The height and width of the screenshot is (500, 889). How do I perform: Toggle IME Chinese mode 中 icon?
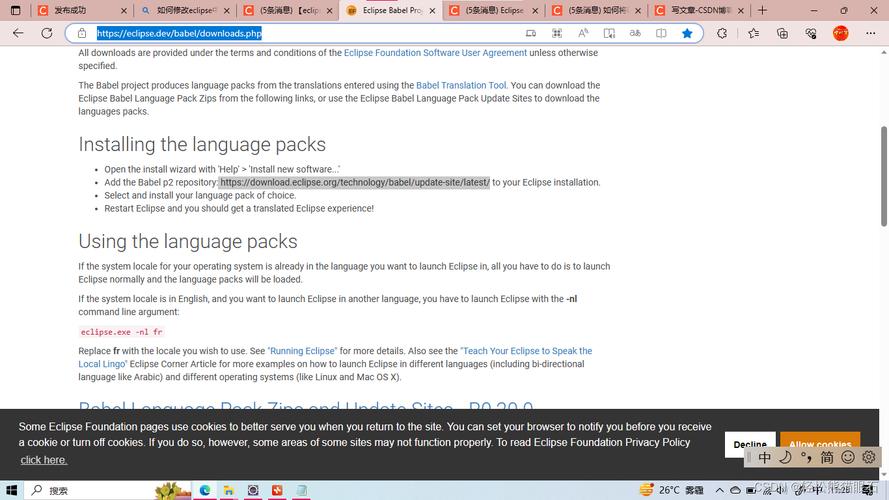click(x=765, y=457)
